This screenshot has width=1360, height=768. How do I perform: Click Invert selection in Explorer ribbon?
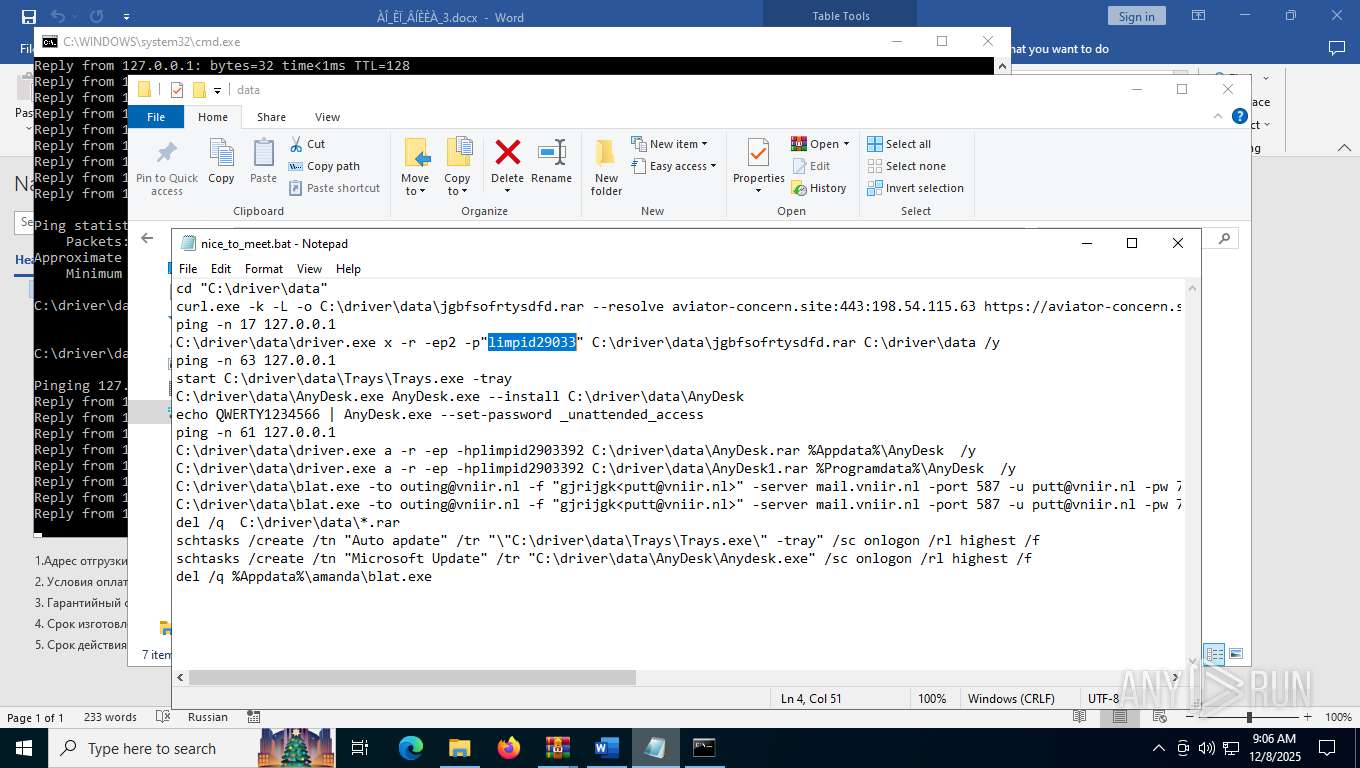point(915,188)
